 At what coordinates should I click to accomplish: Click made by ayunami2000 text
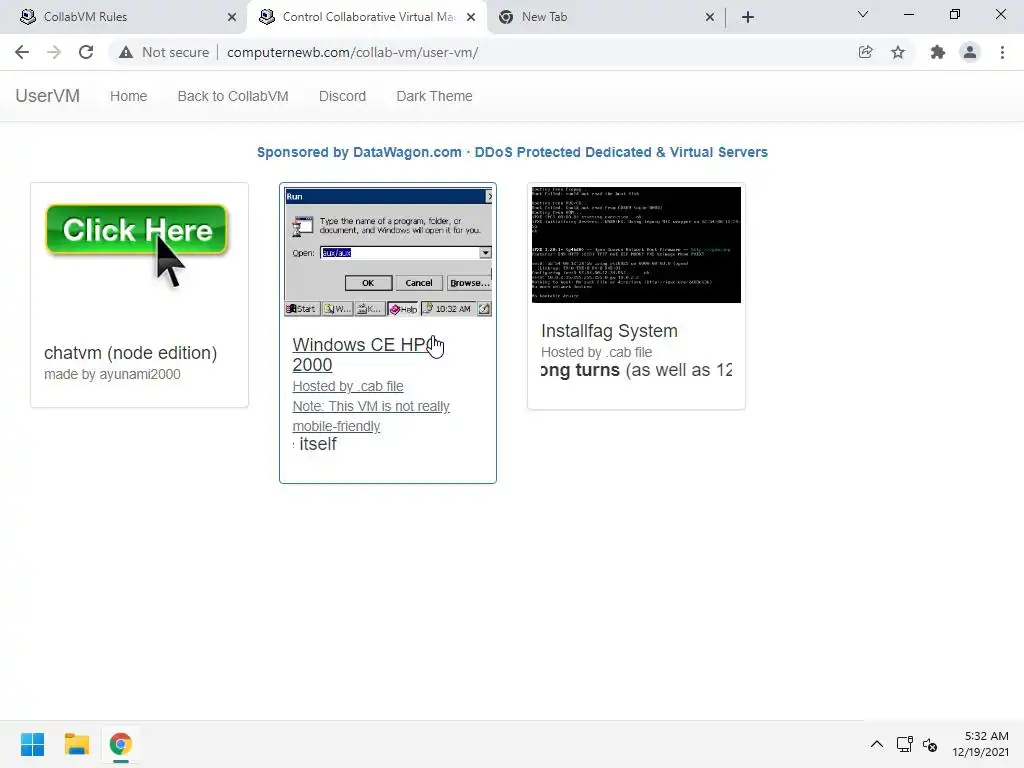pos(112,374)
